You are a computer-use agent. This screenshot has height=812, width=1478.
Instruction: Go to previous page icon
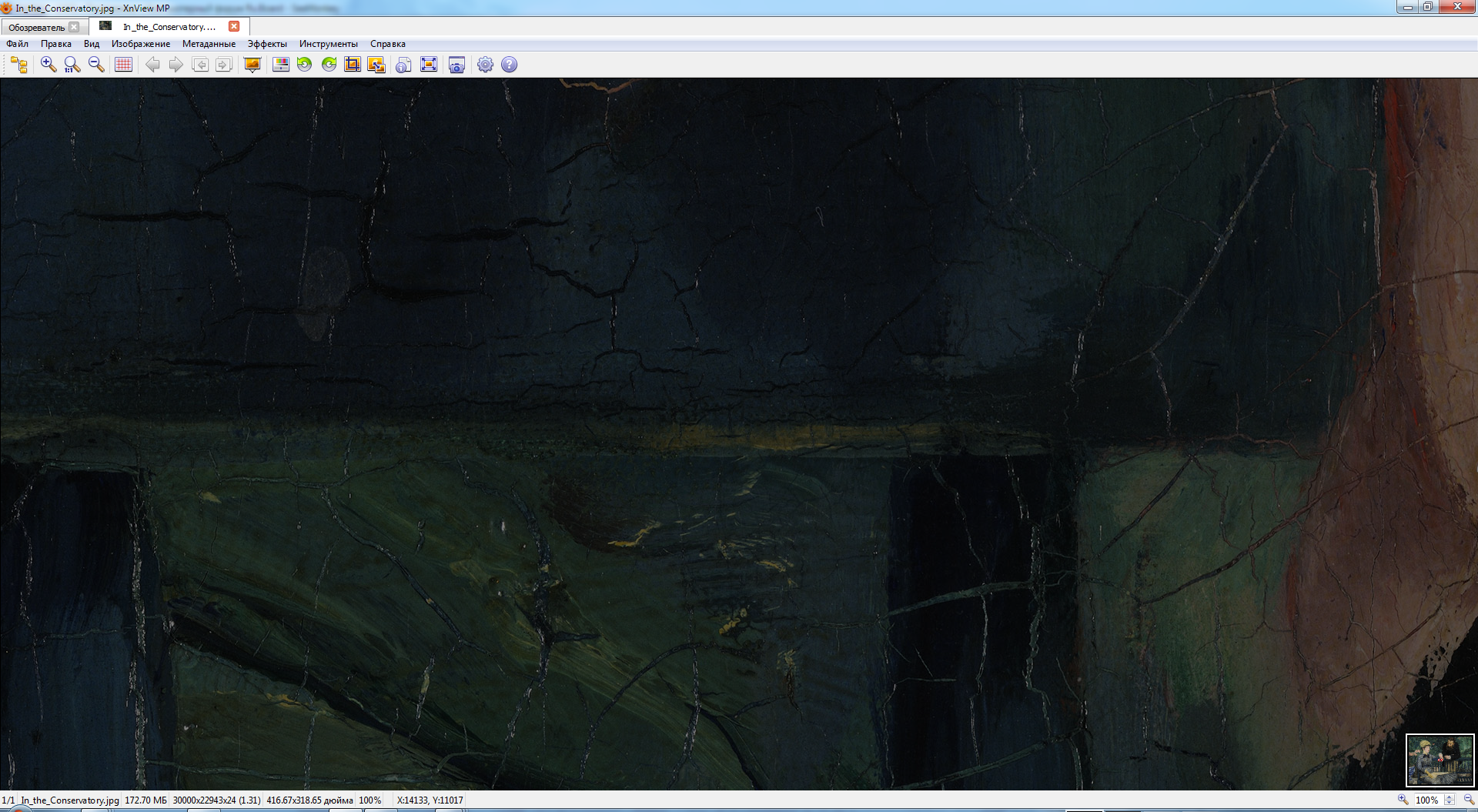coord(200,65)
